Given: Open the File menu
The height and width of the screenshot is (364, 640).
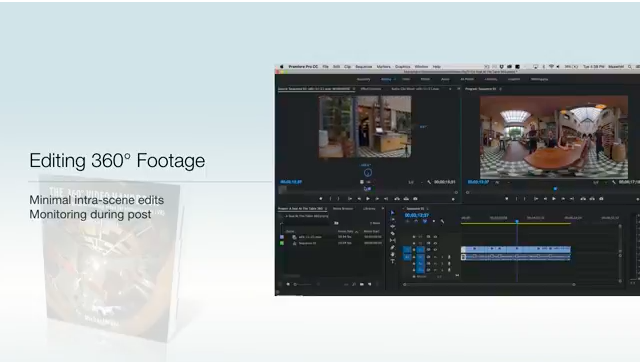Looking at the screenshot, I should 325,67.
